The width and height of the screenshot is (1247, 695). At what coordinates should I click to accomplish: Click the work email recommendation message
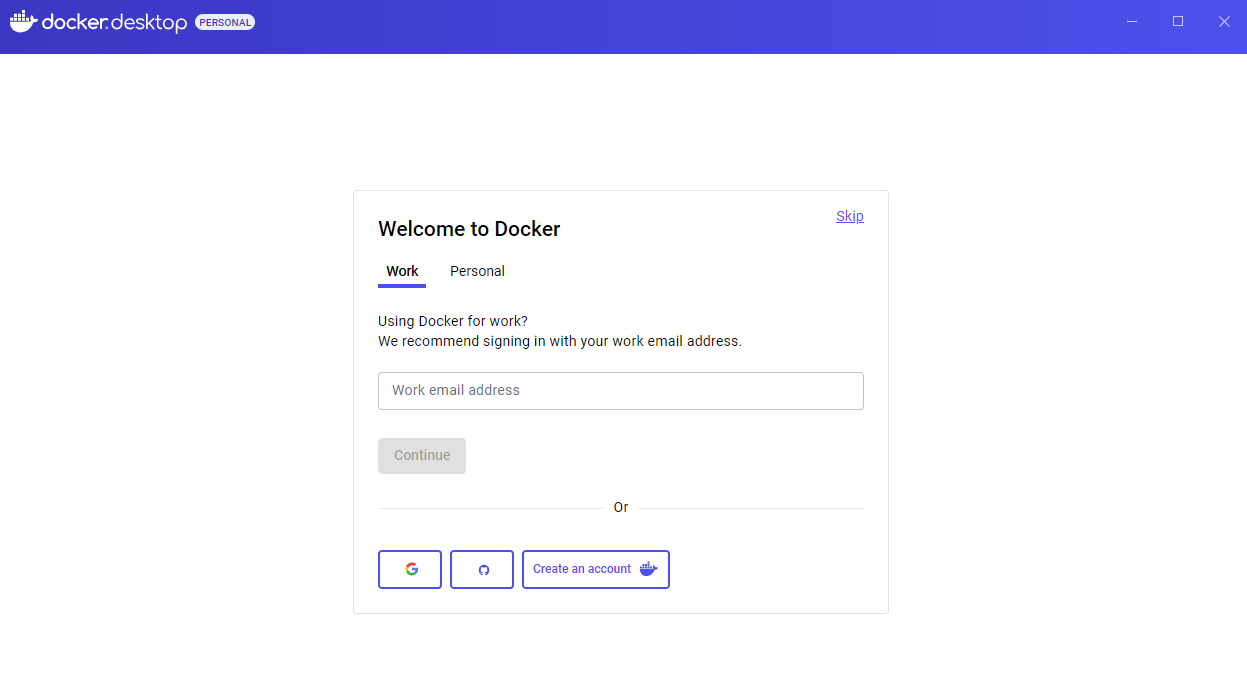tap(559, 341)
